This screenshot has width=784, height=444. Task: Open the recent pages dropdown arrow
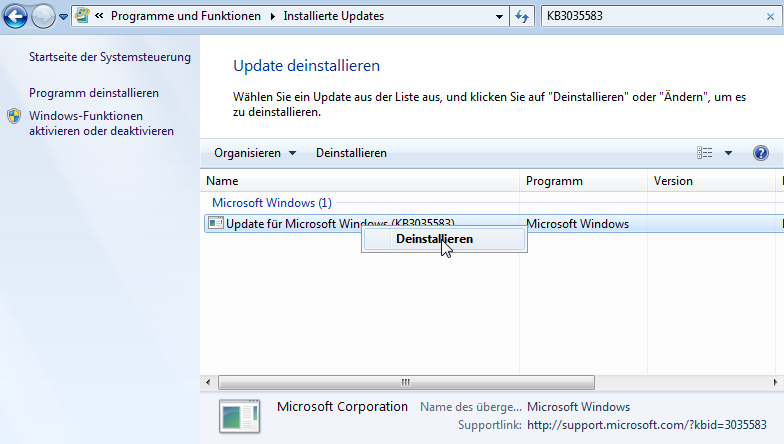pyautogui.click(x=64, y=17)
